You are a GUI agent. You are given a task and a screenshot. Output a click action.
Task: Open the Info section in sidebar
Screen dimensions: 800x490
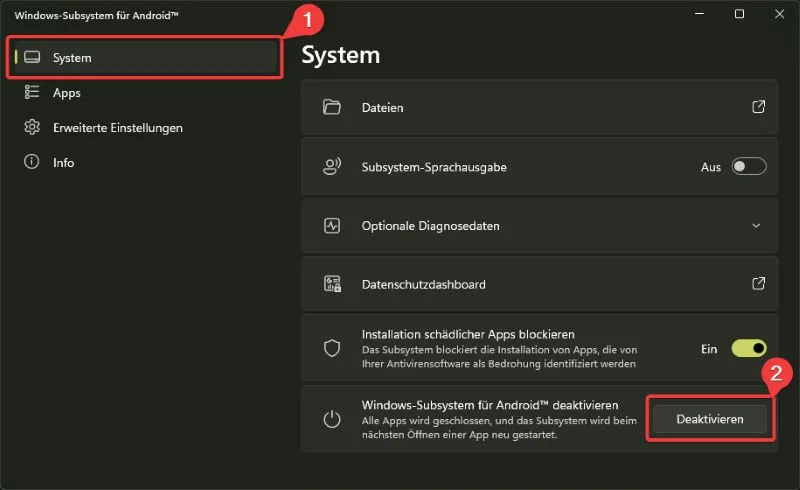[x=144, y=162]
